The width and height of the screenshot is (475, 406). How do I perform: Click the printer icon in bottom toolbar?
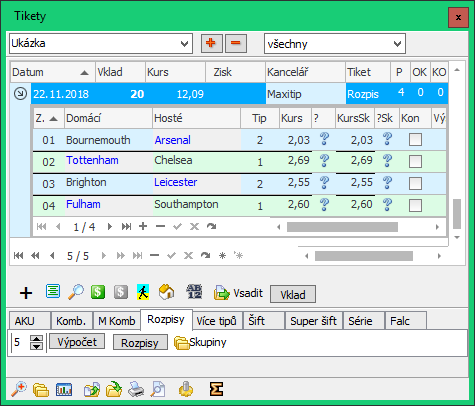coord(136,389)
